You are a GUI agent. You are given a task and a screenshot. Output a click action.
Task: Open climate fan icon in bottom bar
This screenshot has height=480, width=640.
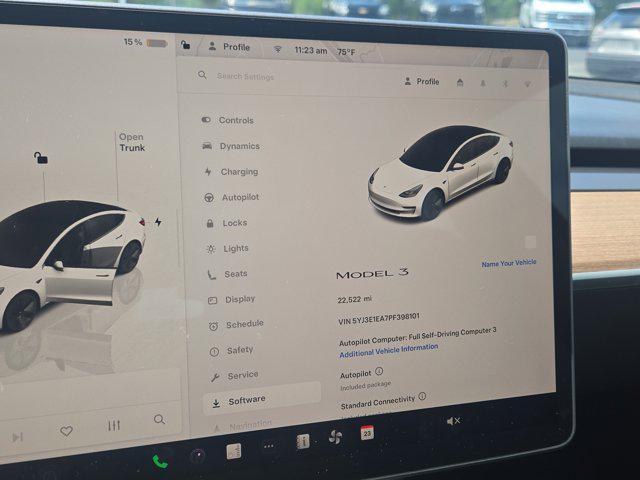click(x=335, y=437)
